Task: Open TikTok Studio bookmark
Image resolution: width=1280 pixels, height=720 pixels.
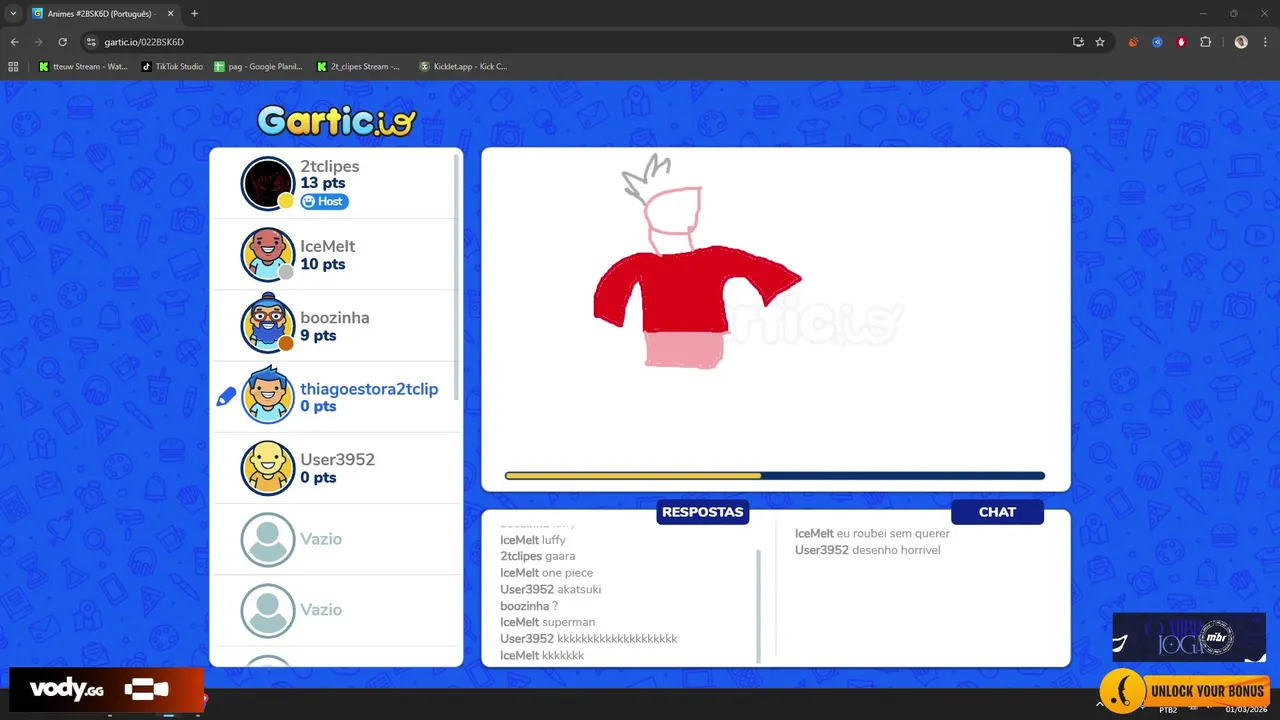Action: tap(172, 66)
